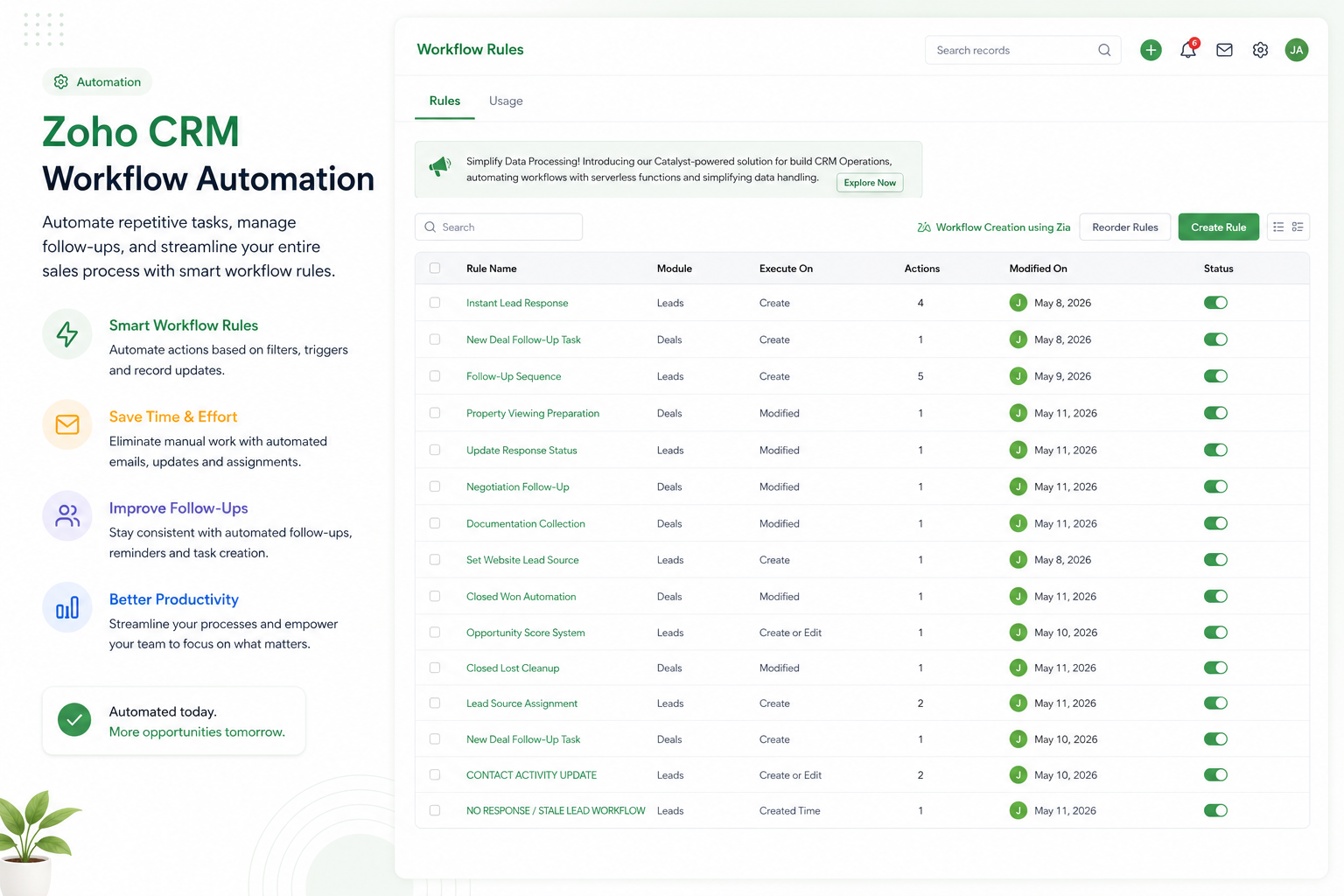Click the magnifier icon in rules Search field

430,227
